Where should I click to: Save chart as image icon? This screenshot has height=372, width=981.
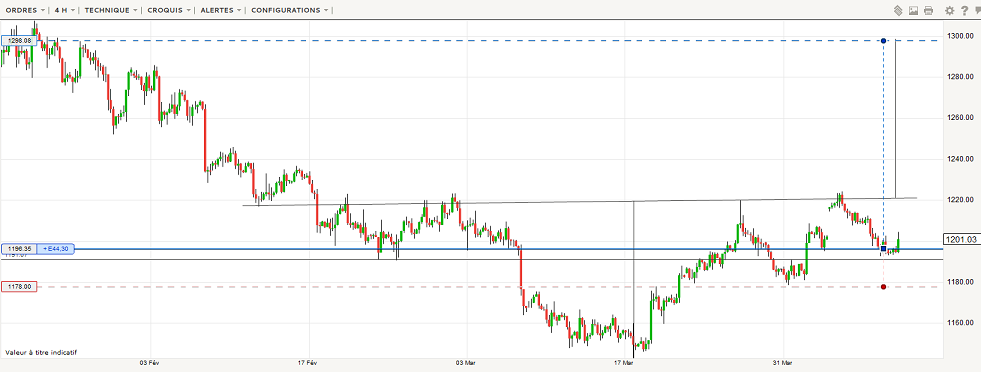tap(913, 11)
